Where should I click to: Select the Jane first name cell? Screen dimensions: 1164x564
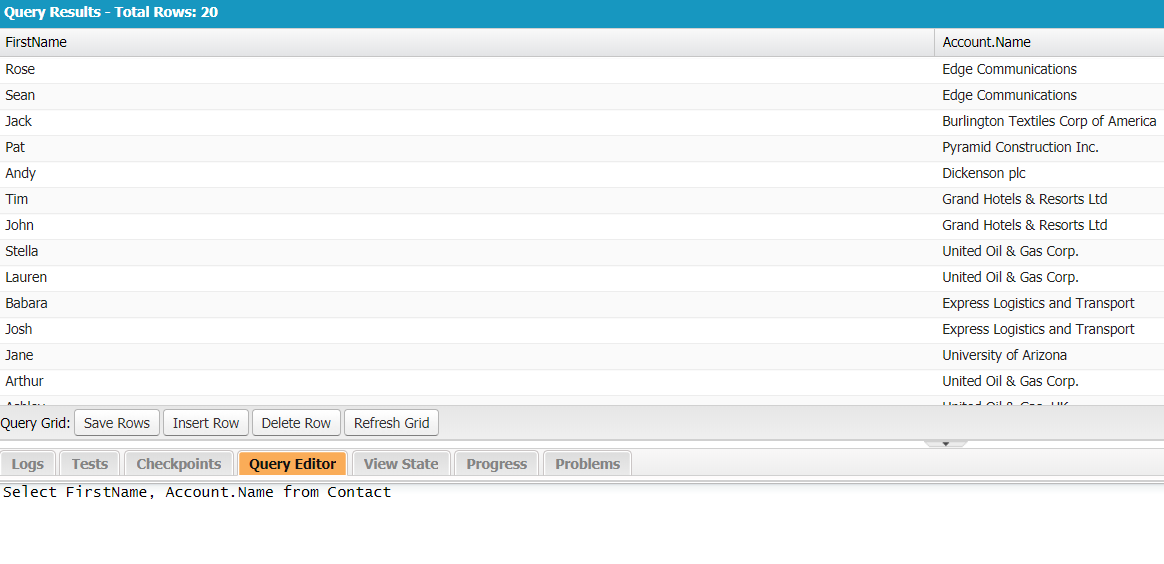(x=468, y=355)
